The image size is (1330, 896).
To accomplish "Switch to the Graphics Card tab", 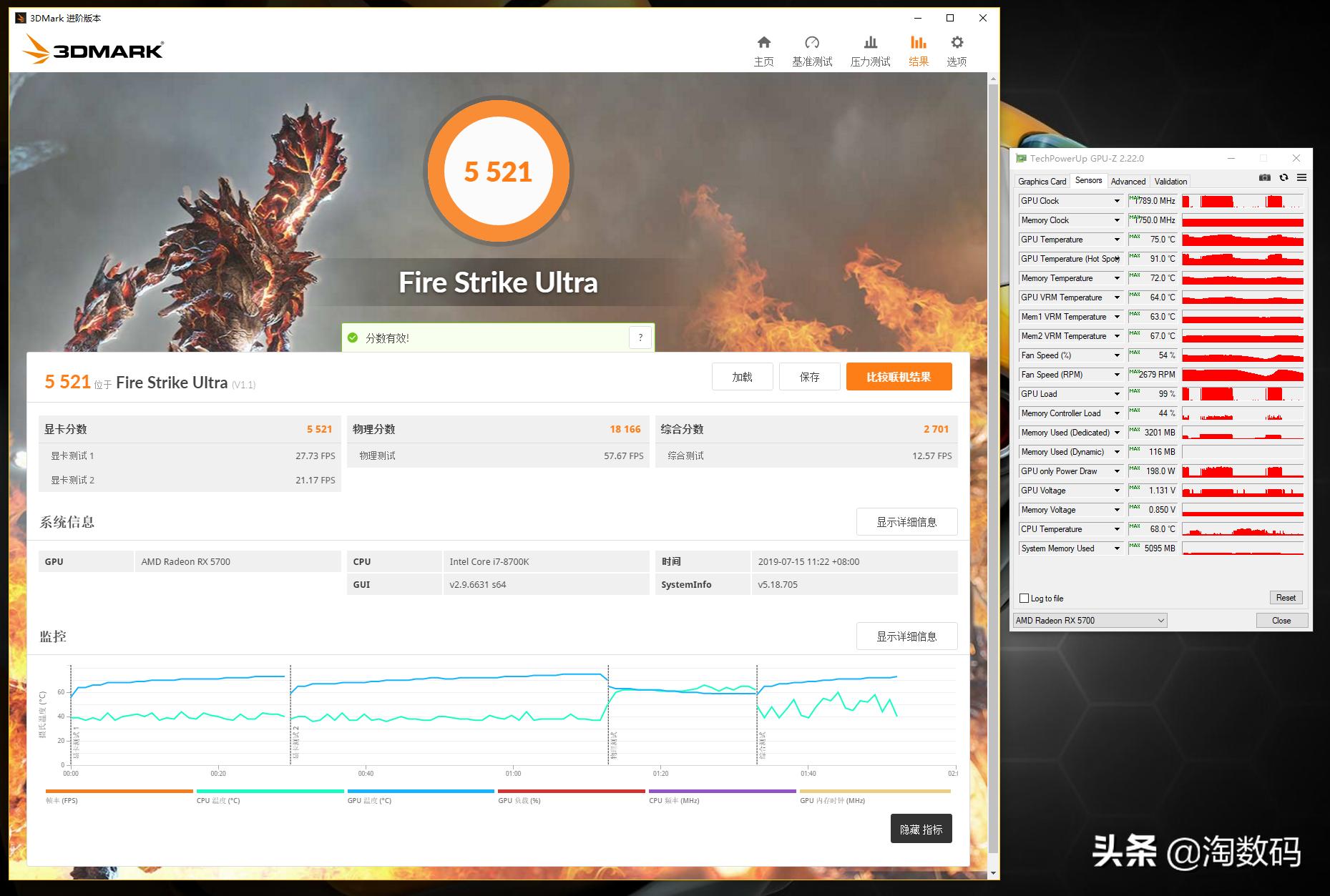I will point(1042,182).
